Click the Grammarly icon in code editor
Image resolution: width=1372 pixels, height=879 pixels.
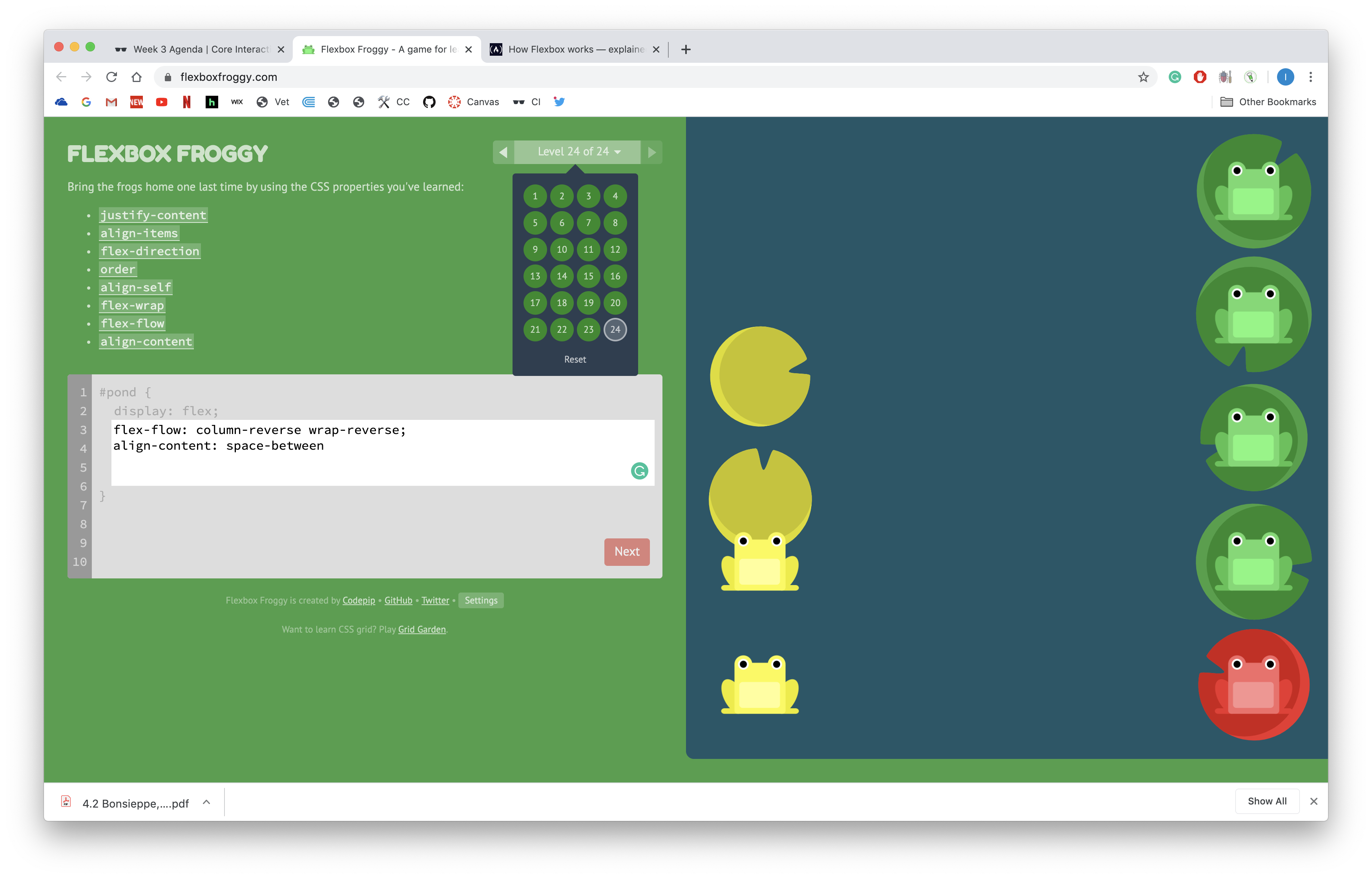[x=639, y=471]
